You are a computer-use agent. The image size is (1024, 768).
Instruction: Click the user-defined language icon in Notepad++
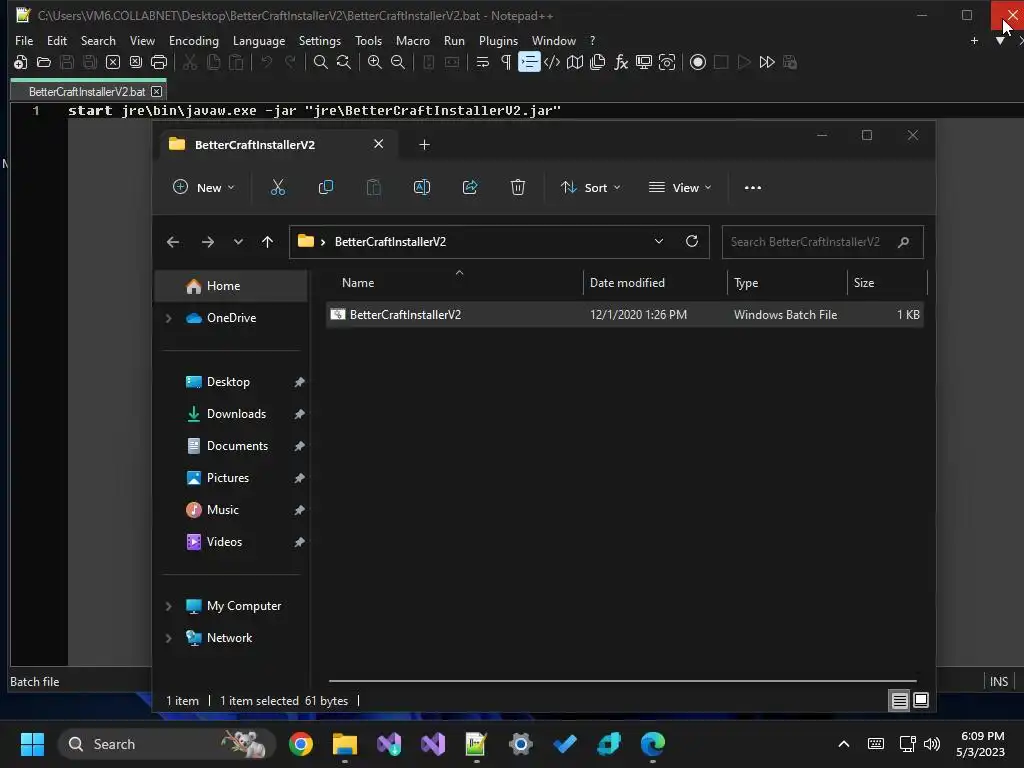(552, 62)
